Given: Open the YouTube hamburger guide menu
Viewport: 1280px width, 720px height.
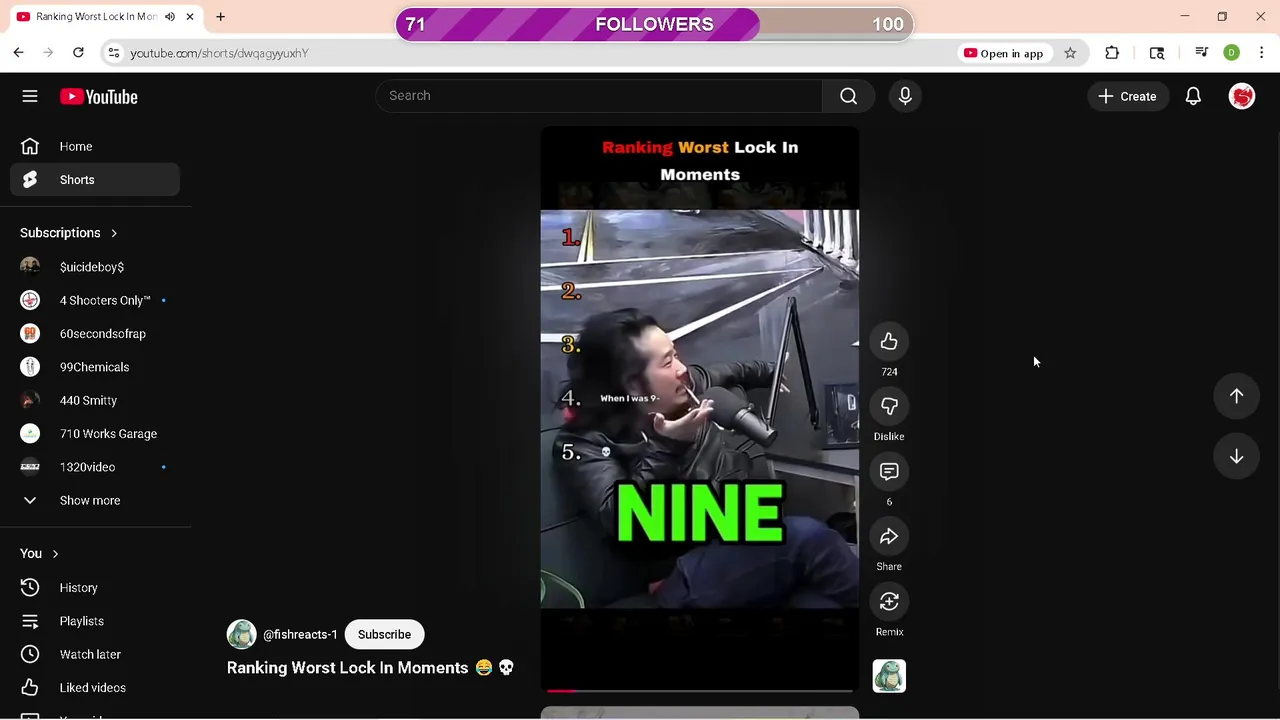Looking at the screenshot, I should point(30,96).
